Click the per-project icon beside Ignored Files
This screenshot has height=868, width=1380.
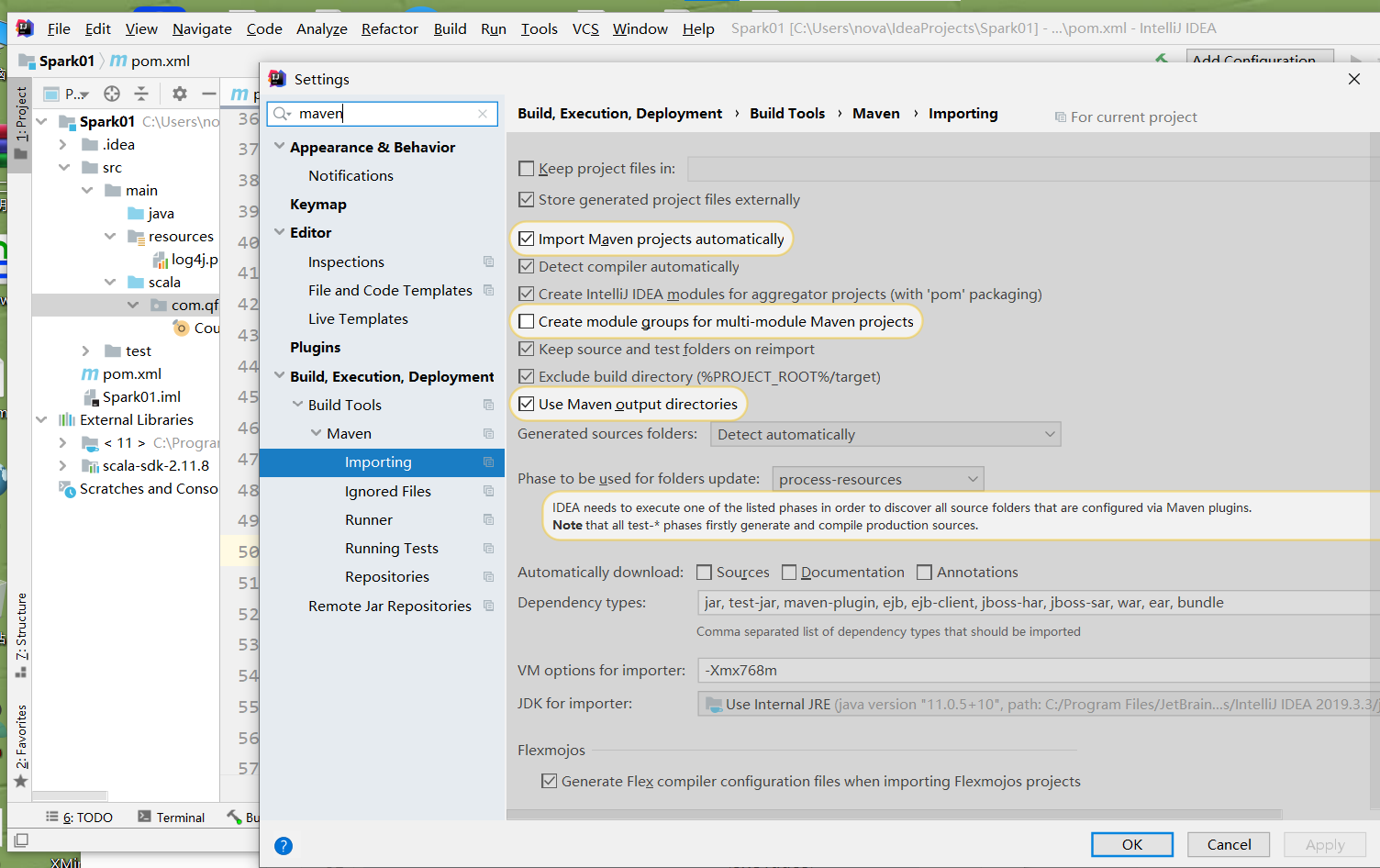489,492
